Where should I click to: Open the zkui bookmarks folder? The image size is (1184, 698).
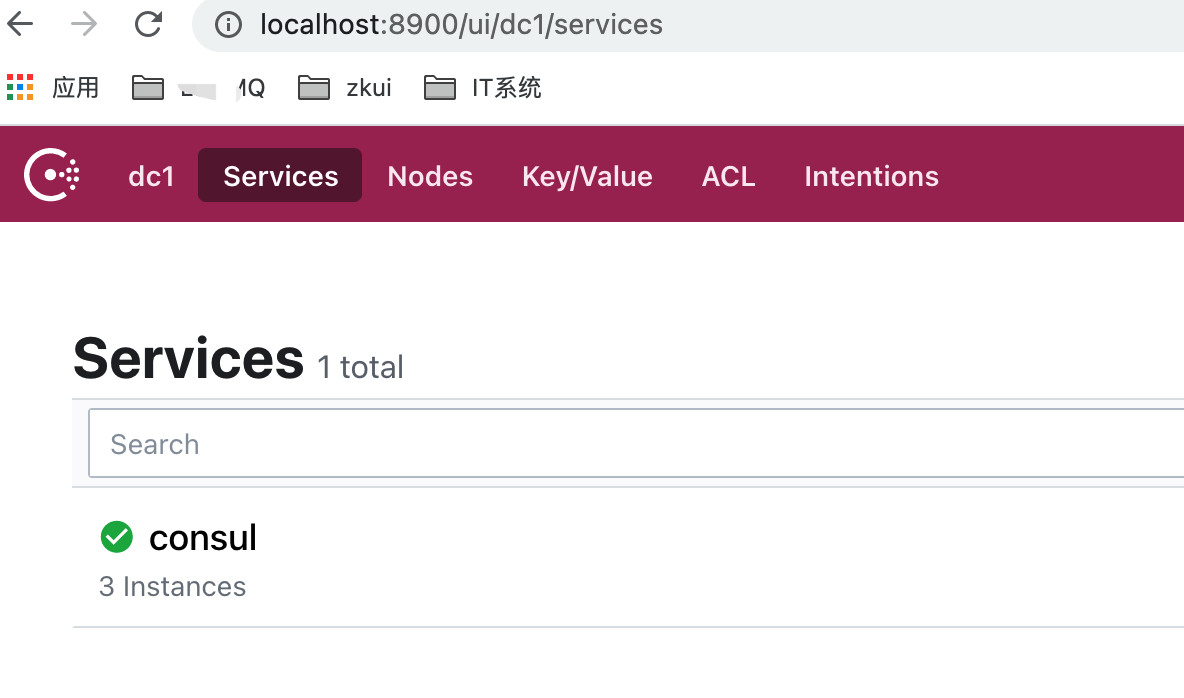pyautogui.click(x=344, y=87)
